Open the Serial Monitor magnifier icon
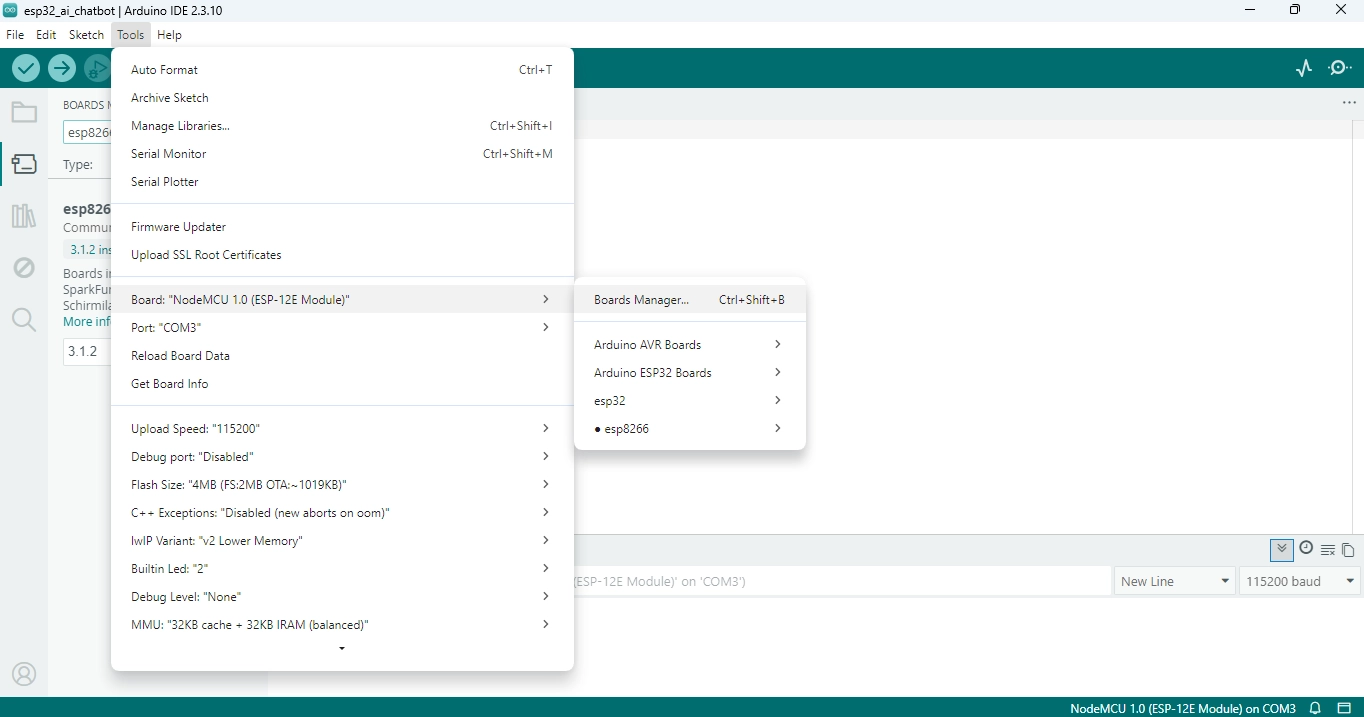 pos(1340,68)
